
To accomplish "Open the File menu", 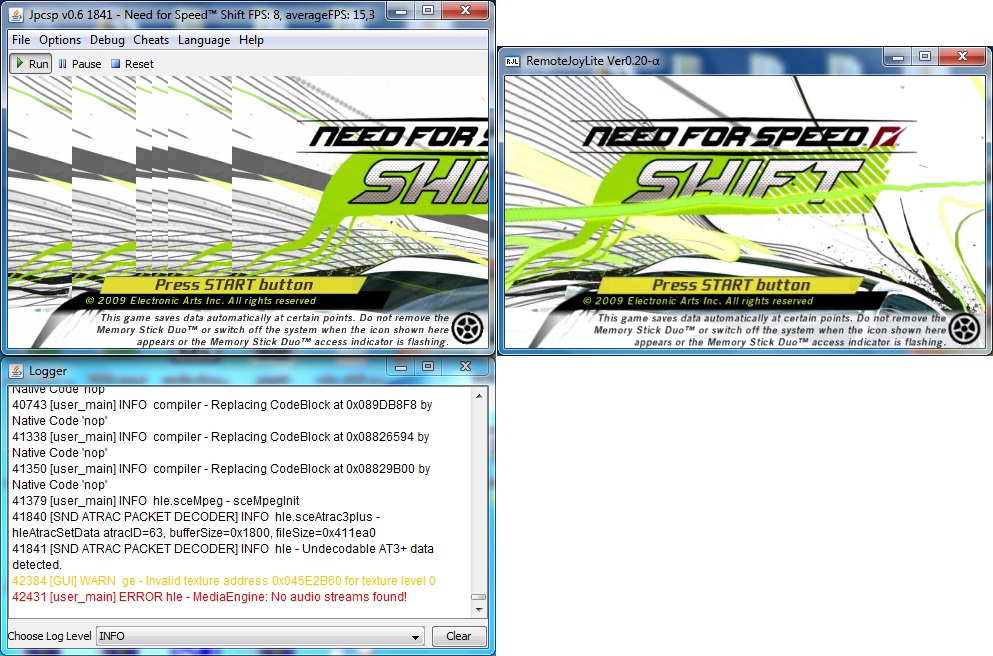I will [x=21, y=40].
